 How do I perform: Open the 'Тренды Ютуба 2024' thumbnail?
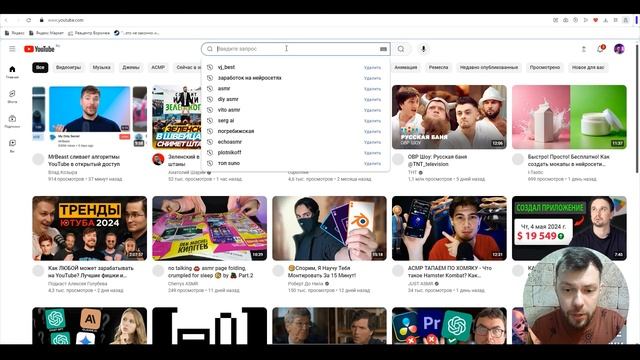point(89,228)
